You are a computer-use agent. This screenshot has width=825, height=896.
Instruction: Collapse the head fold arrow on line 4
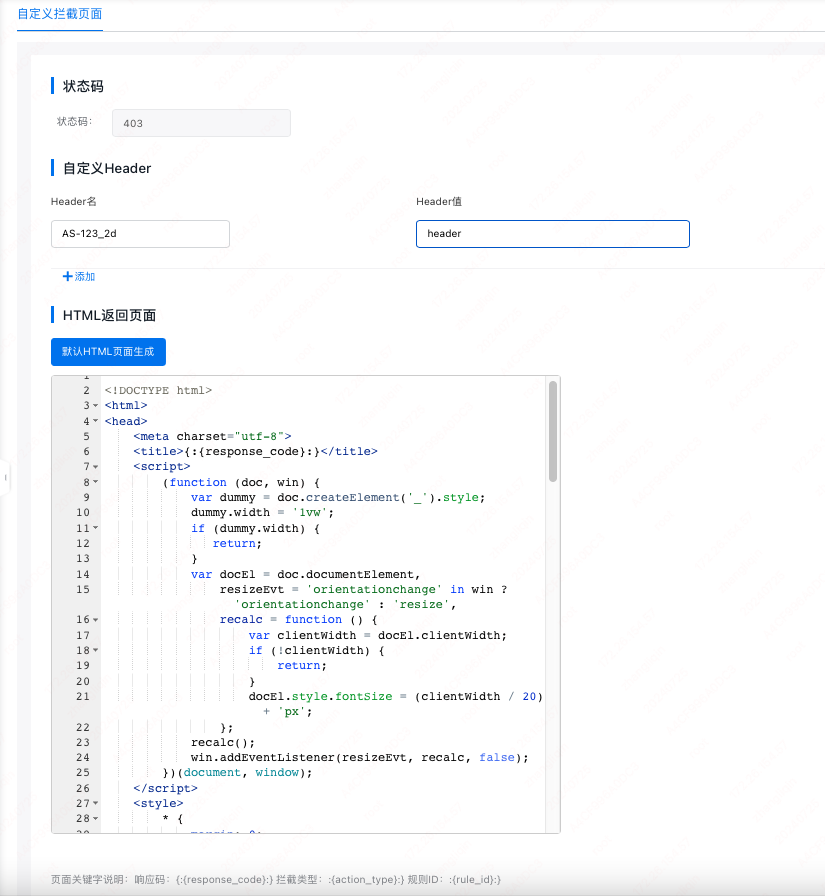click(x=95, y=421)
